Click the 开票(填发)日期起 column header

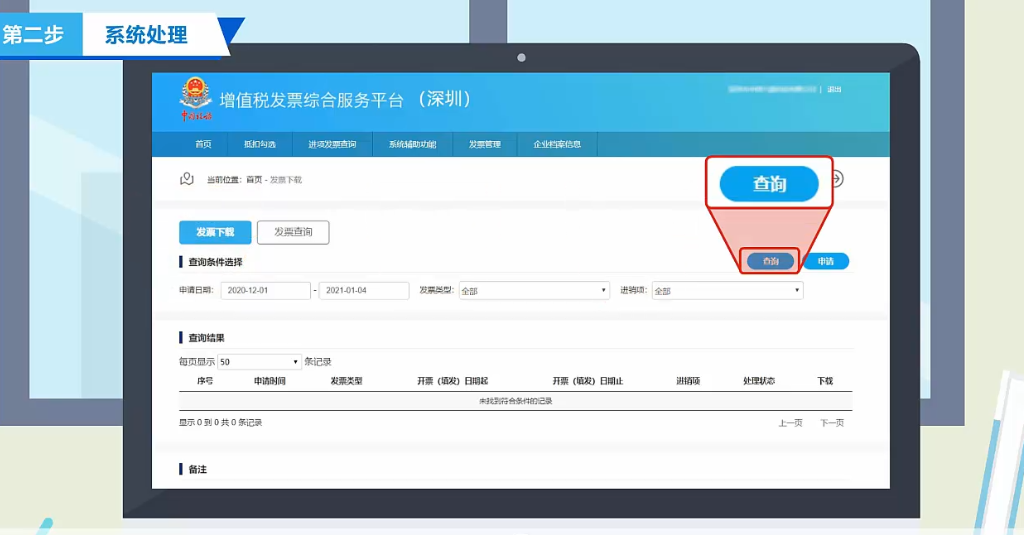[x=453, y=381]
